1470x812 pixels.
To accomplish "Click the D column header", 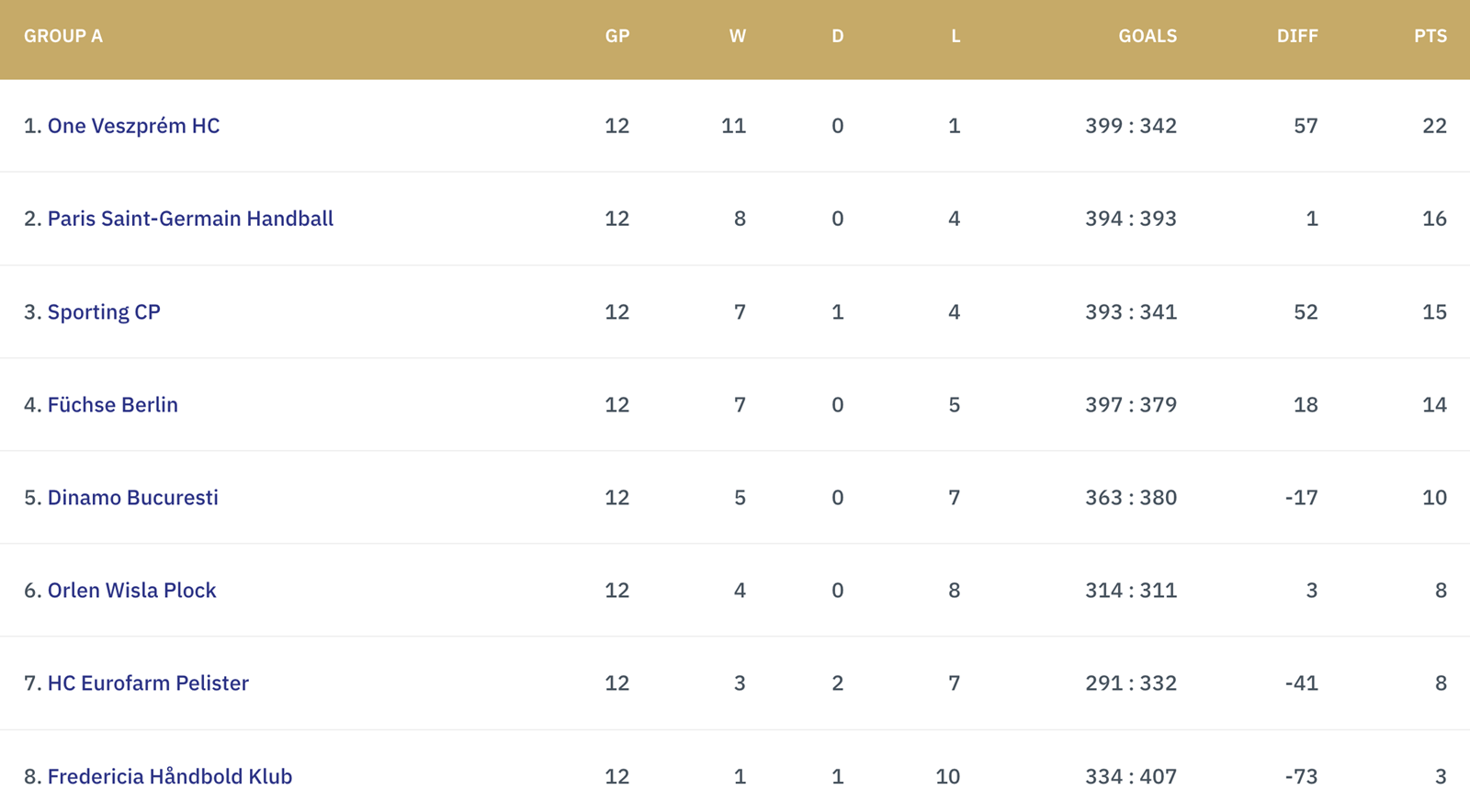I will tap(838, 36).
